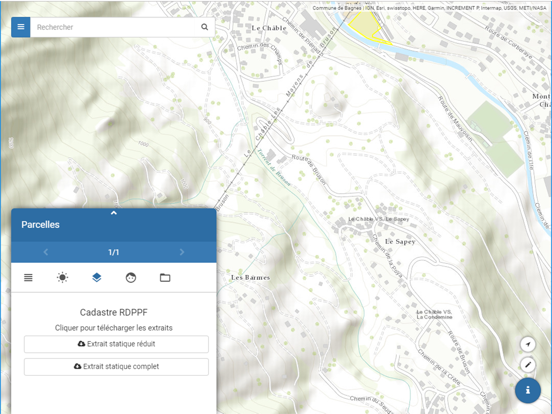The image size is (552, 414).
Task: Open the hamburger menu button
Action: (20, 27)
